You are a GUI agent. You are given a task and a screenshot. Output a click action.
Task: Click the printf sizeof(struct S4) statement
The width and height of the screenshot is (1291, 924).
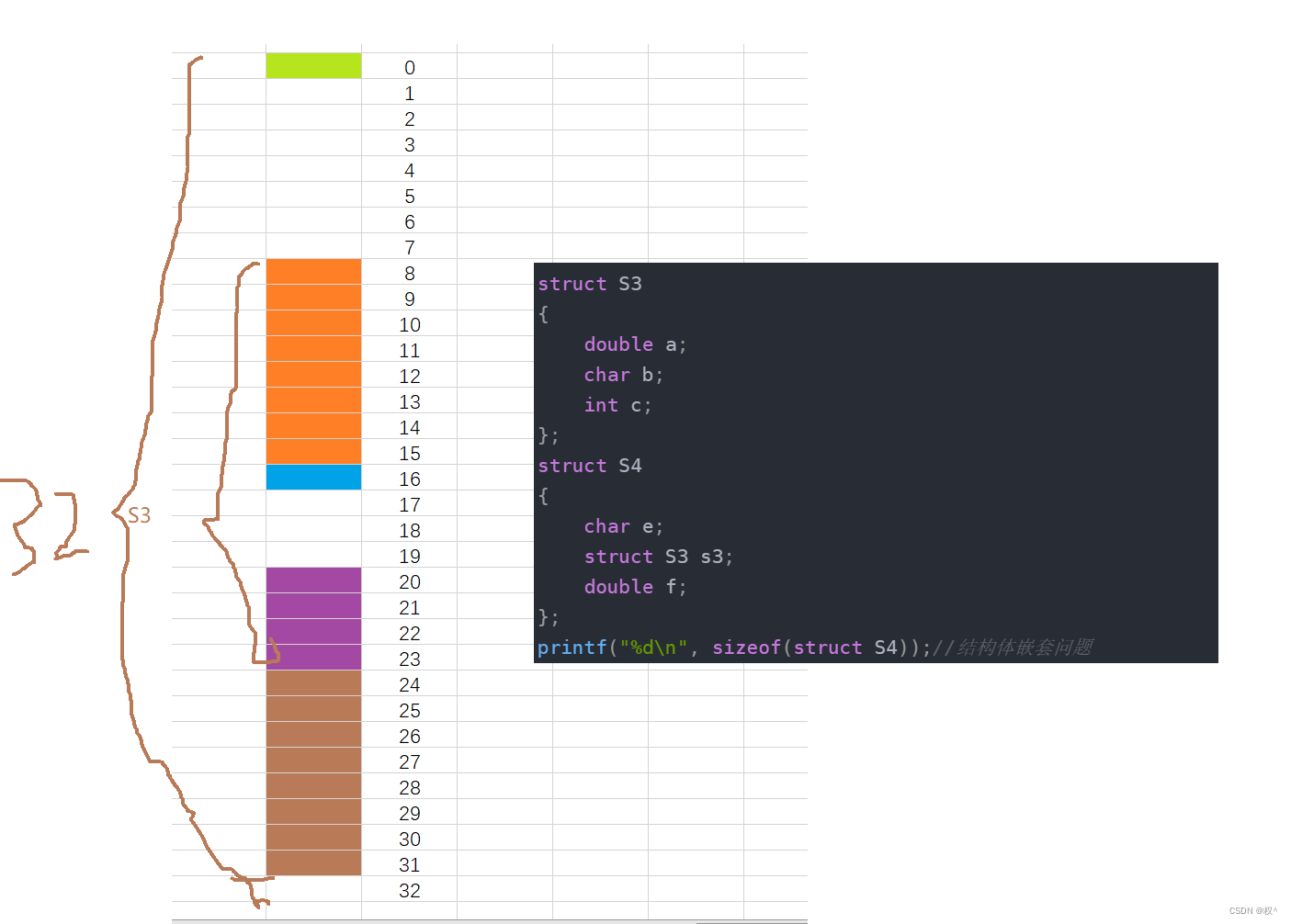click(734, 648)
